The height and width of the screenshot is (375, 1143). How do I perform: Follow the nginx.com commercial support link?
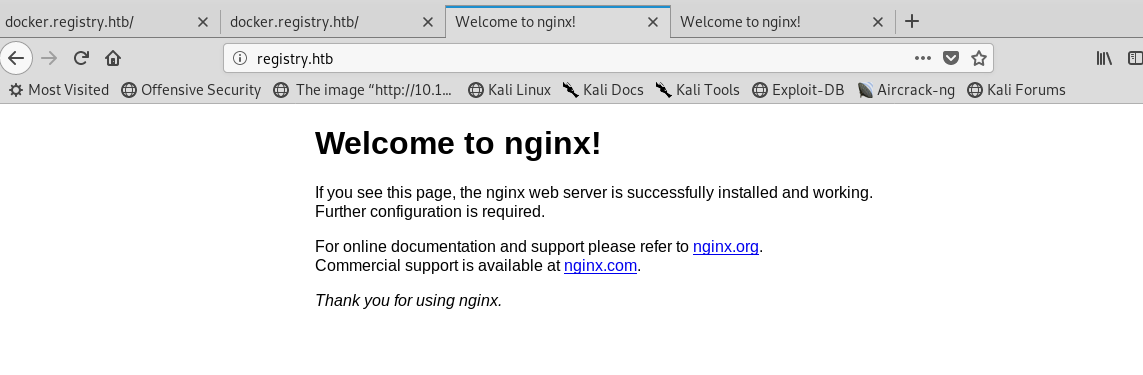coord(601,266)
